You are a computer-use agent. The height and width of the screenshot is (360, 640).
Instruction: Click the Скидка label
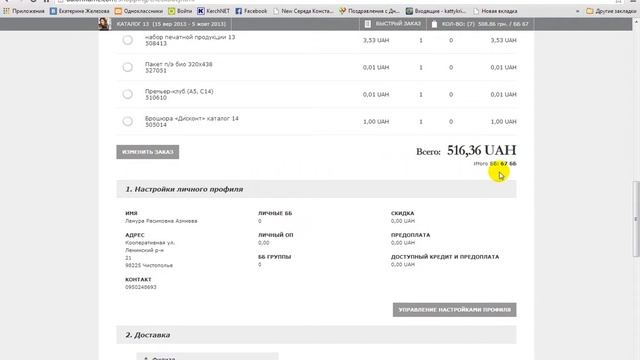pyautogui.click(x=402, y=213)
